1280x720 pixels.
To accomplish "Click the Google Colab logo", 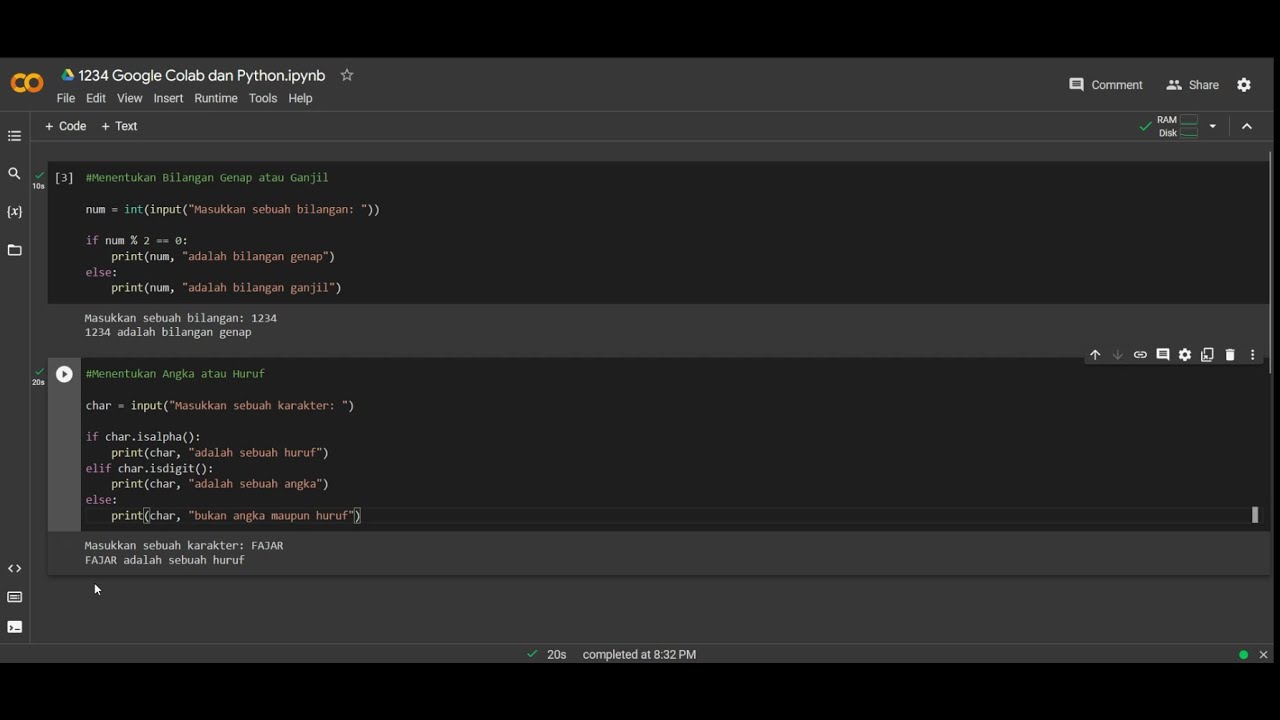I will point(27,84).
